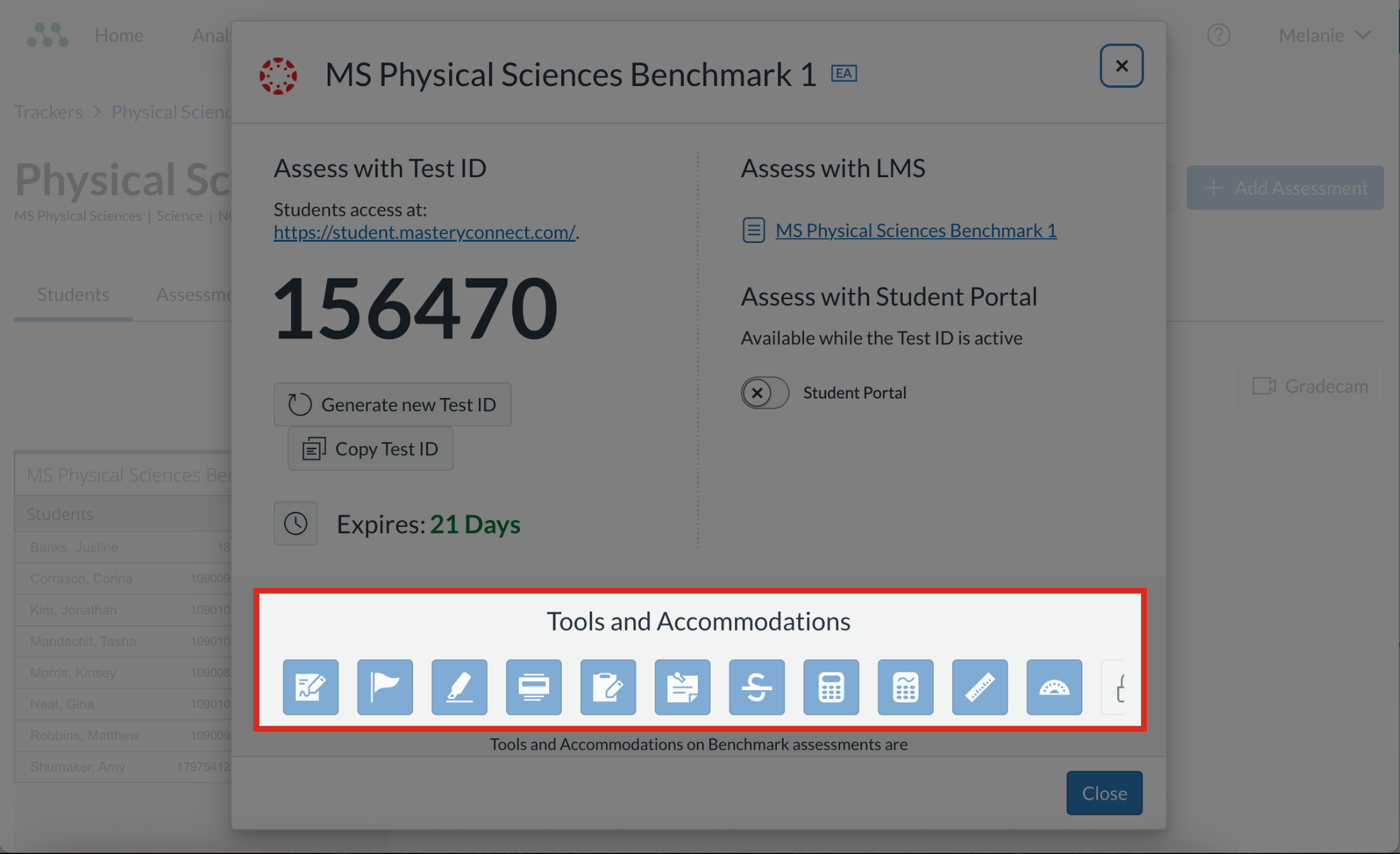Open the Home menu item

tap(119, 35)
